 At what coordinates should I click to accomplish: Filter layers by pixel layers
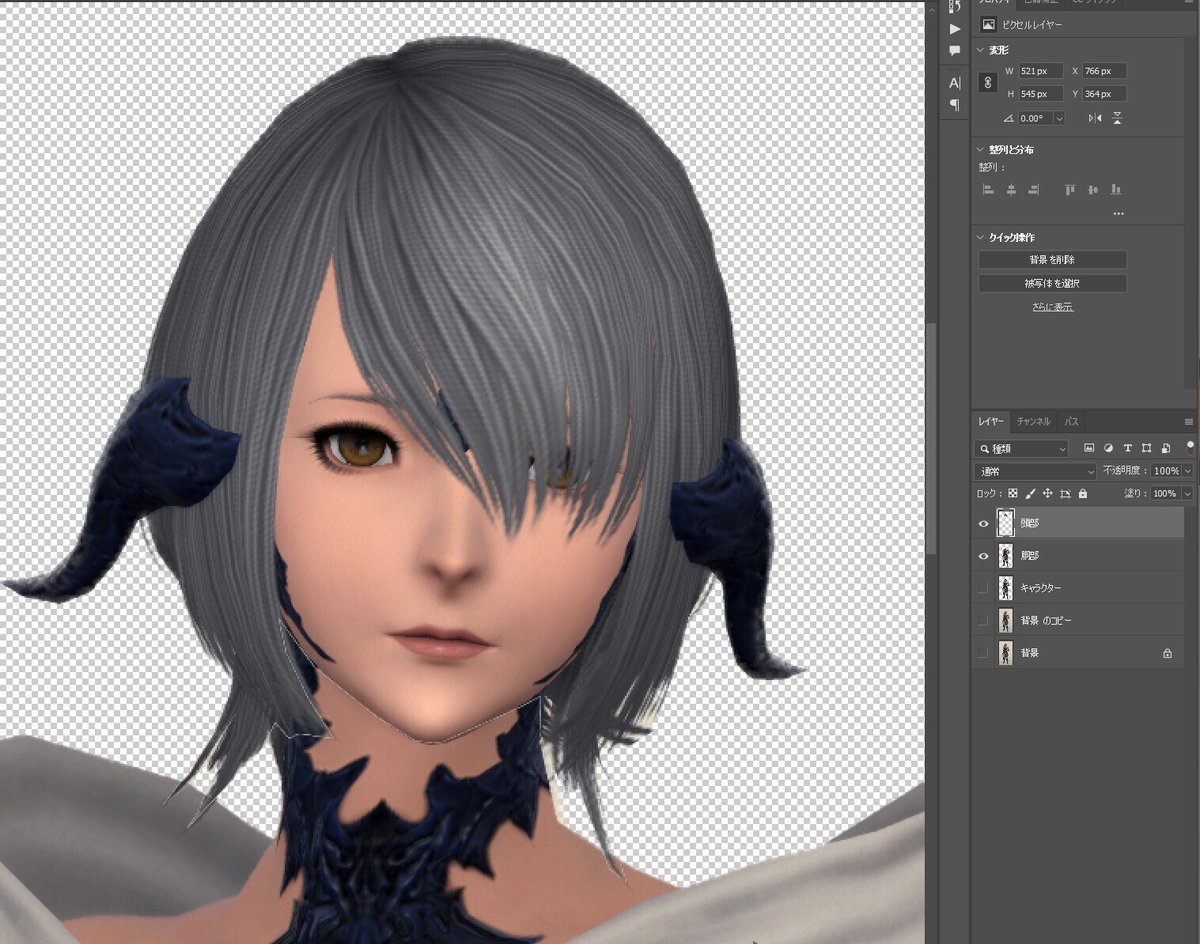(1089, 448)
